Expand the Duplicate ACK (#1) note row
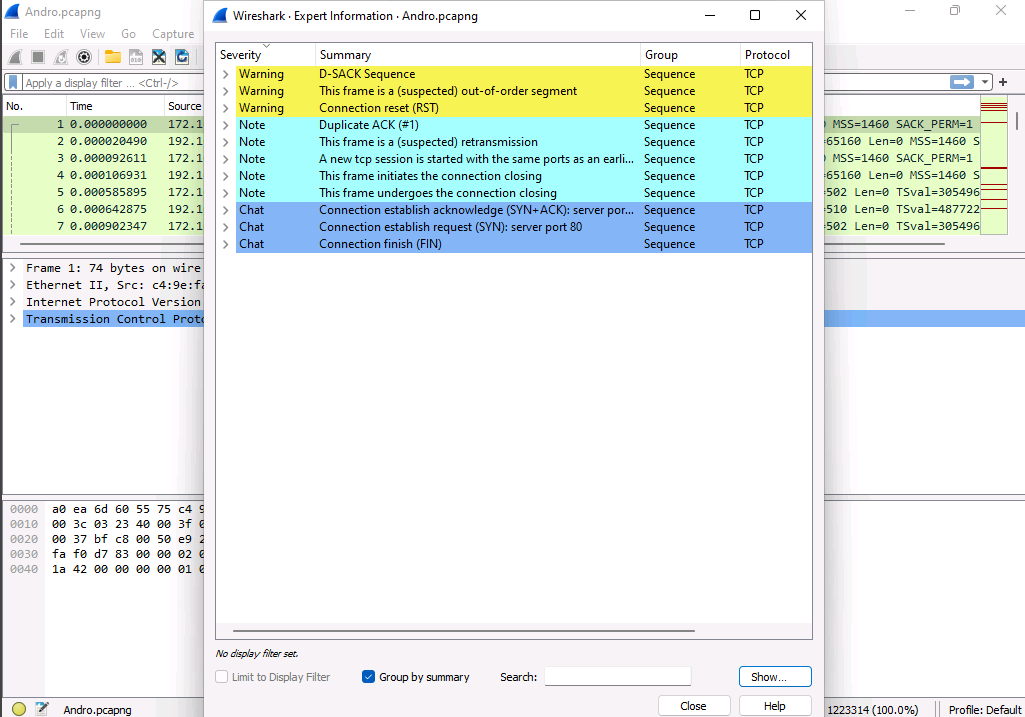 (226, 125)
